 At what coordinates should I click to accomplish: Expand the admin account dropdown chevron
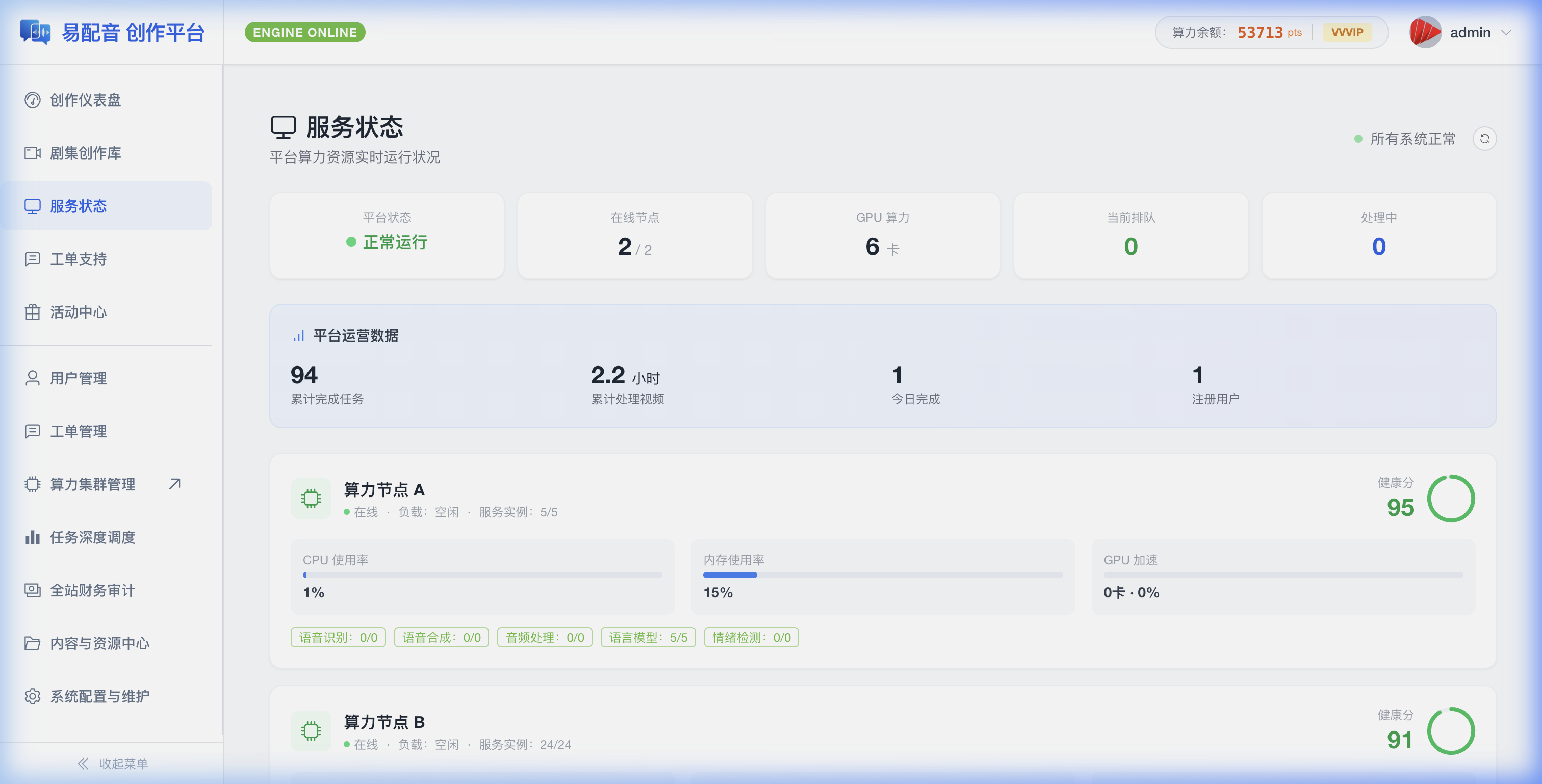tap(1506, 32)
